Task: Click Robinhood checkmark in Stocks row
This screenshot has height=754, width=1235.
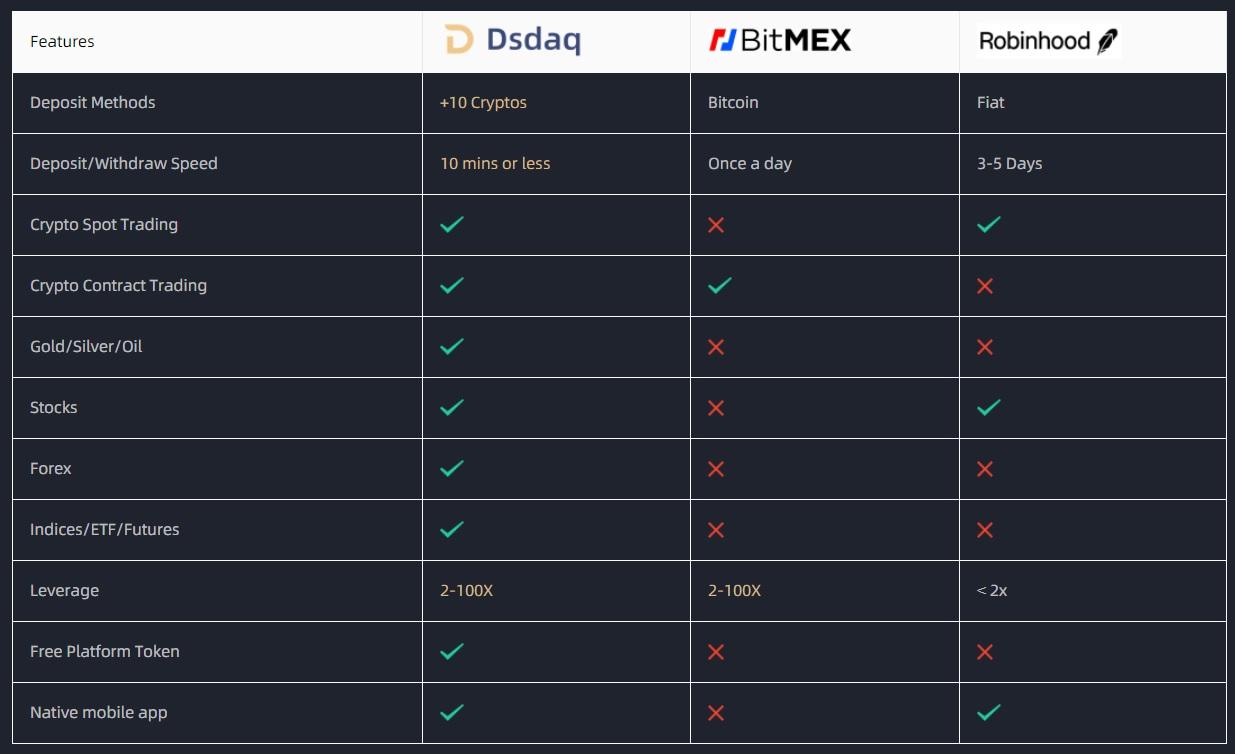Action: [989, 408]
